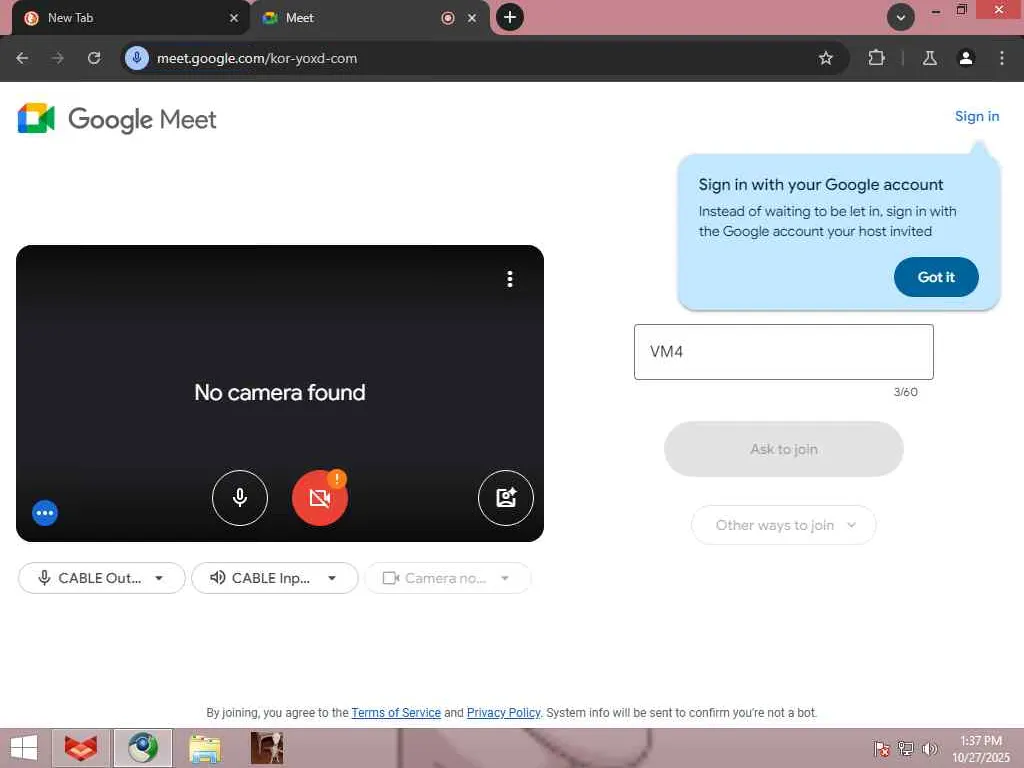This screenshot has height=768, width=1024.
Task: Click the Chrome-like browser taskbar icon
Action: [x=143, y=748]
